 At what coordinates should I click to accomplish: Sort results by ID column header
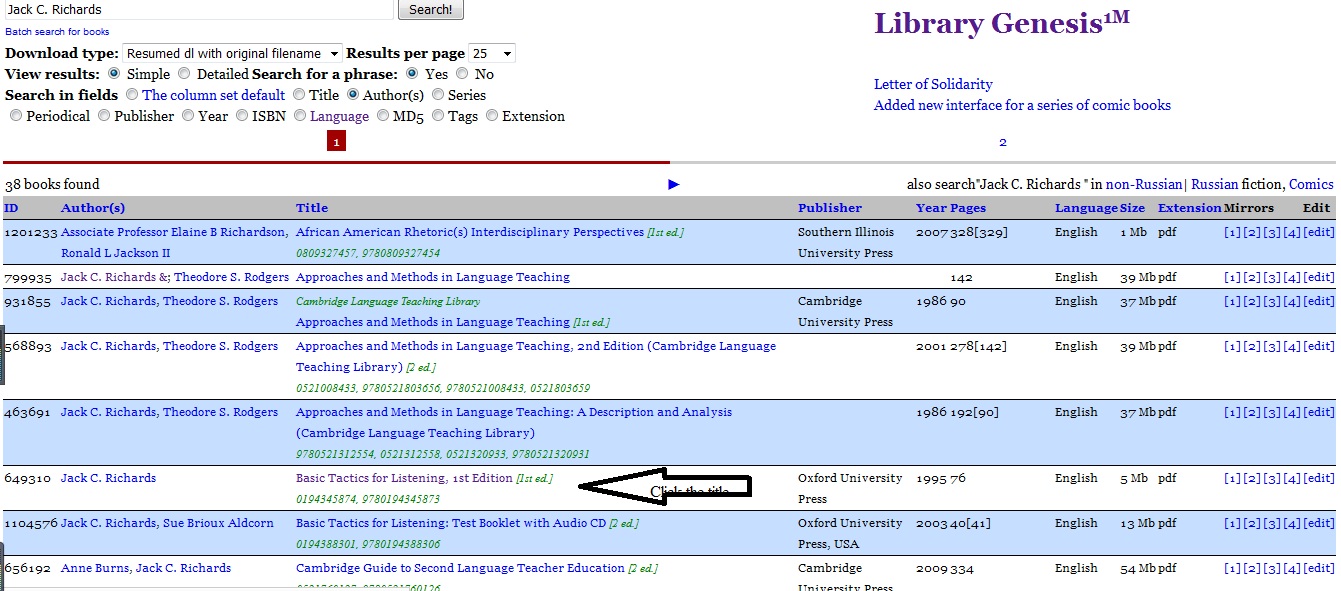click(x=11, y=208)
